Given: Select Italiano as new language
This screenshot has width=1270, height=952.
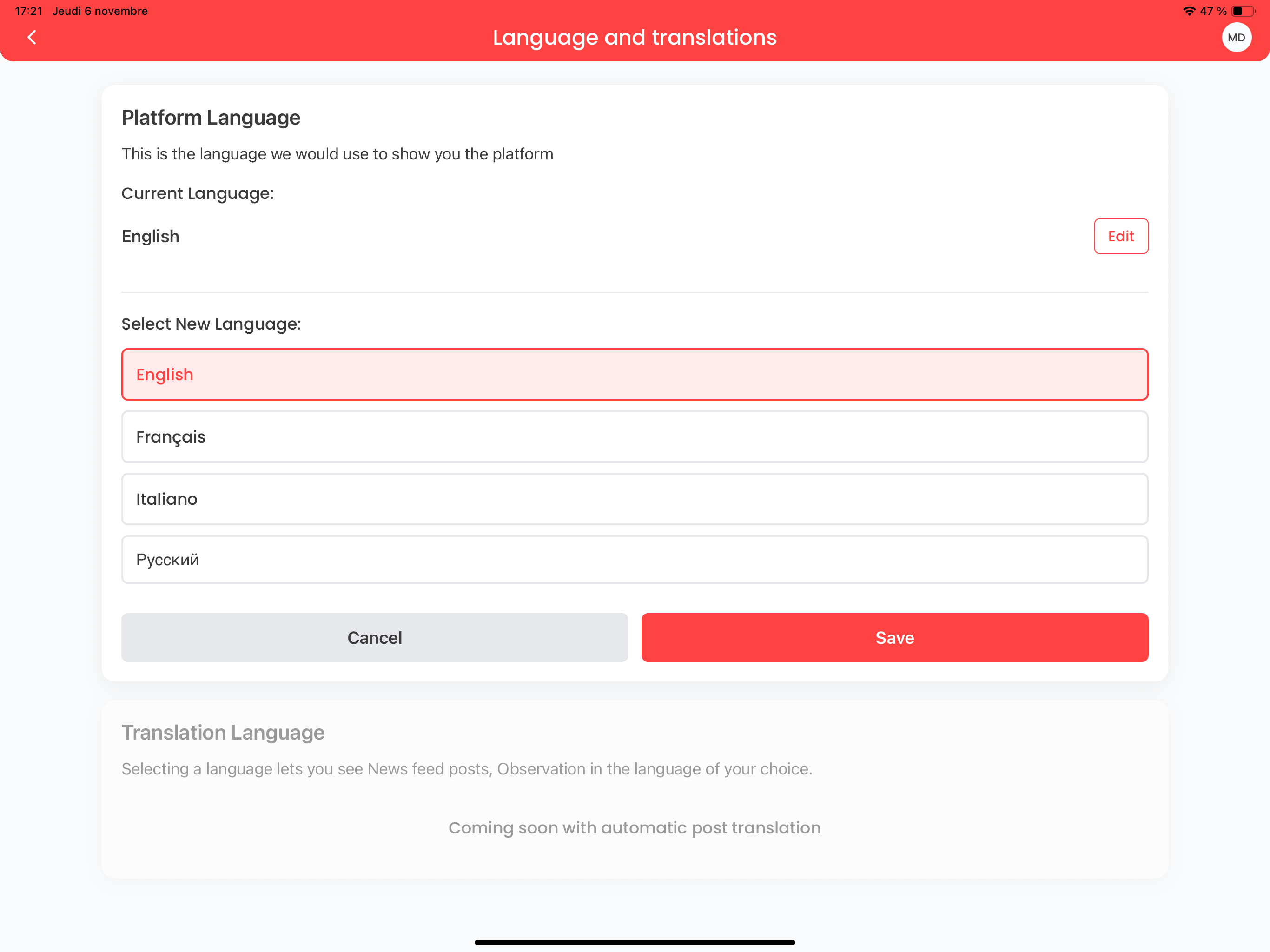Looking at the screenshot, I should 635,499.
